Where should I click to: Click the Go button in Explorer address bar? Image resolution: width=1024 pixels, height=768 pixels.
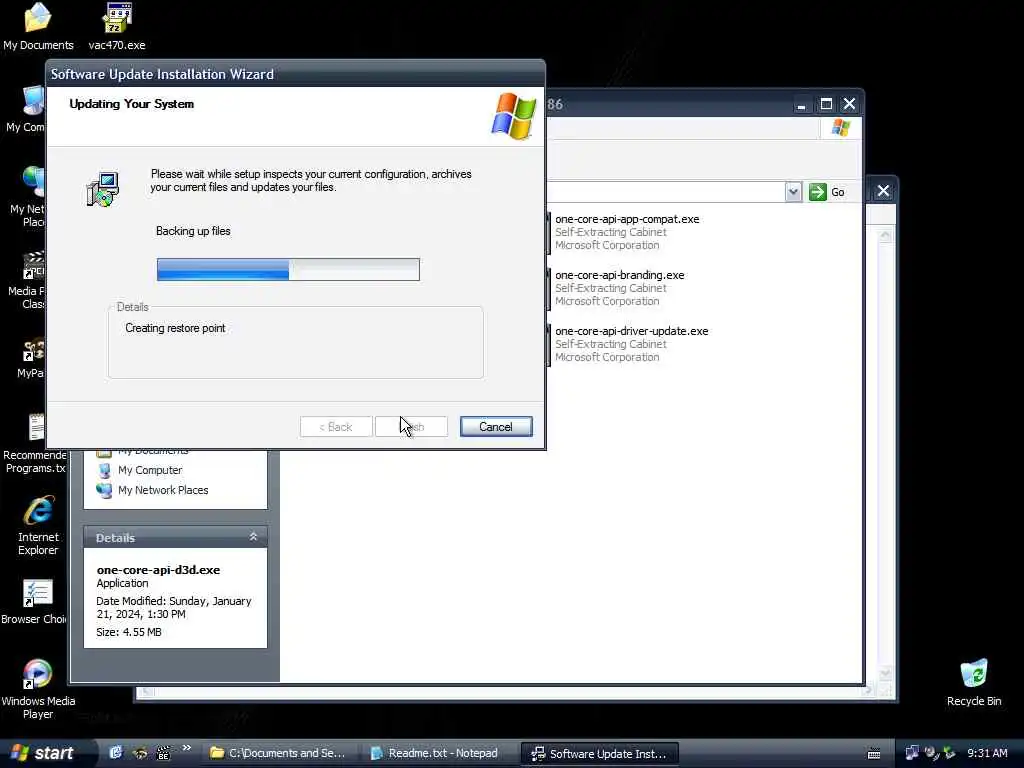(827, 192)
